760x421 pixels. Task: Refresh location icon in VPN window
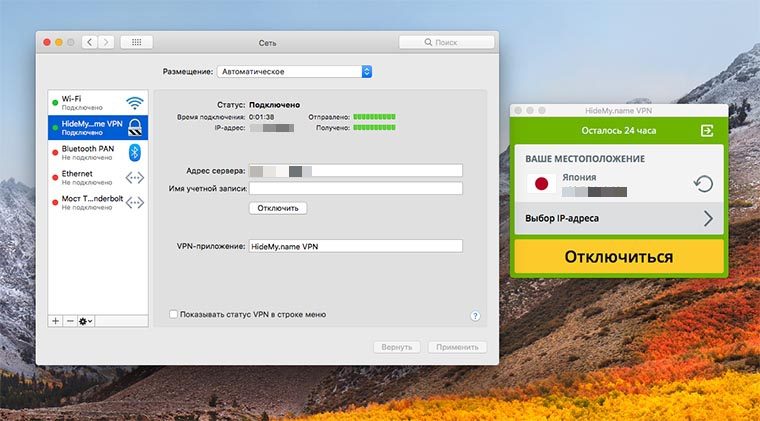[x=703, y=184]
